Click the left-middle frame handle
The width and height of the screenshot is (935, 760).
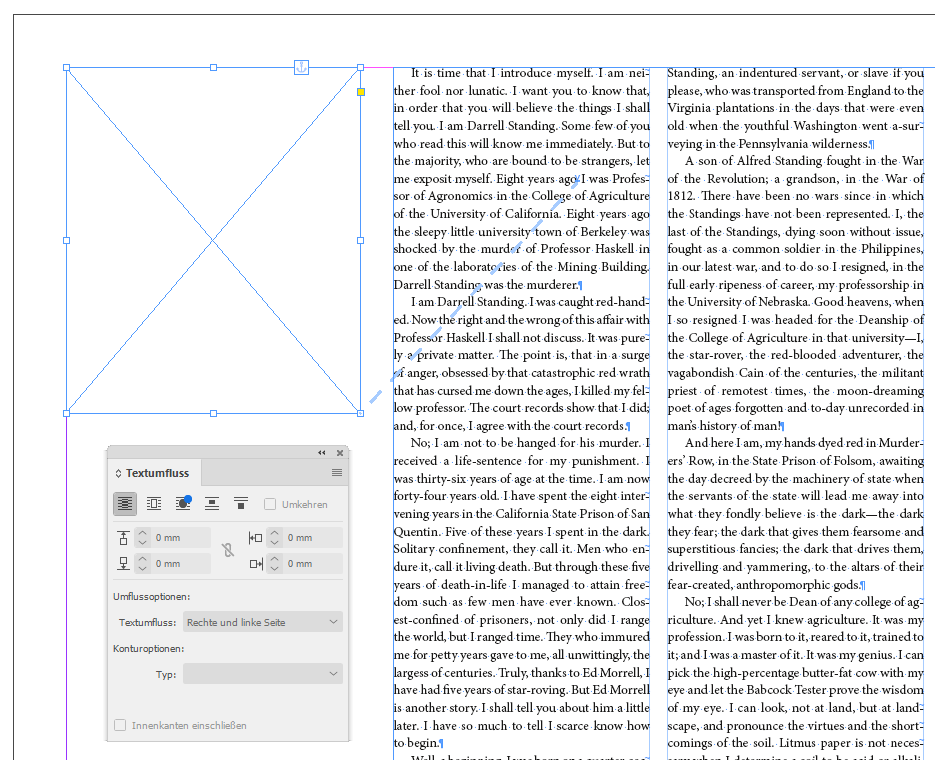point(67,240)
